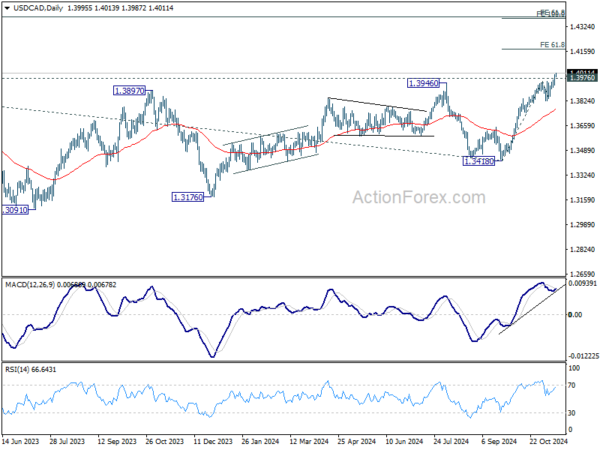Select the 24 Jul 2024 date marker
The height and width of the screenshot is (450, 600).
pos(452,441)
